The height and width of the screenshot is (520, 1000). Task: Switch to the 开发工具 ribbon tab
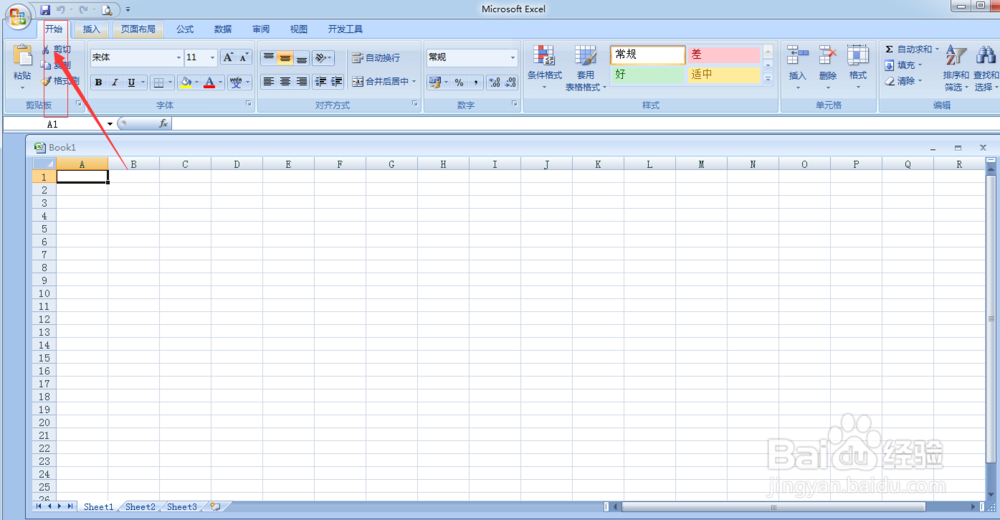coord(345,29)
